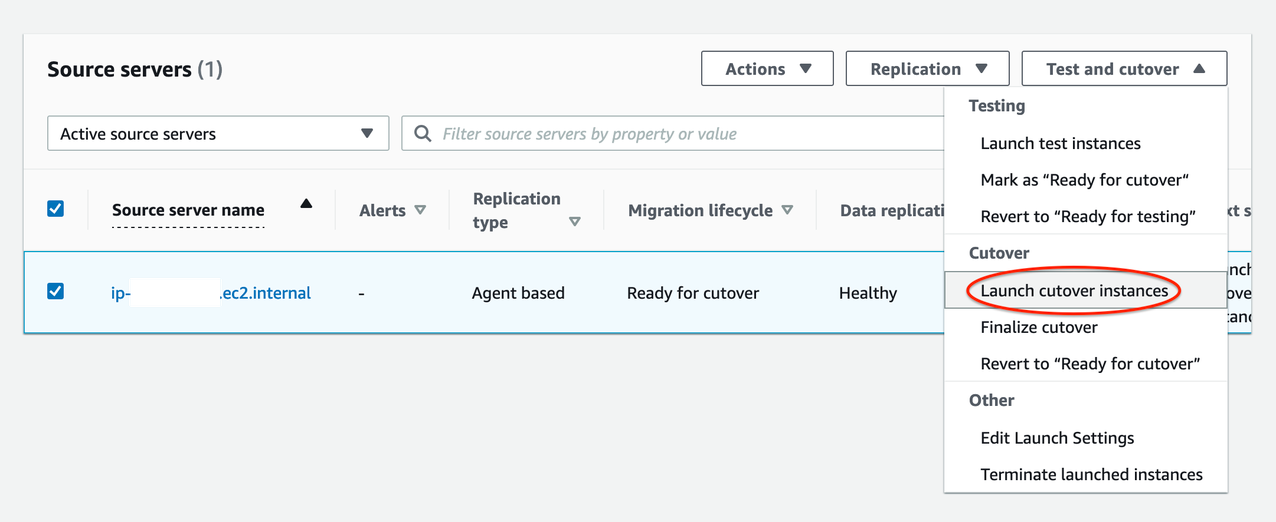
Task: Expand the Replication dropdown button
Action: [927, 69]
